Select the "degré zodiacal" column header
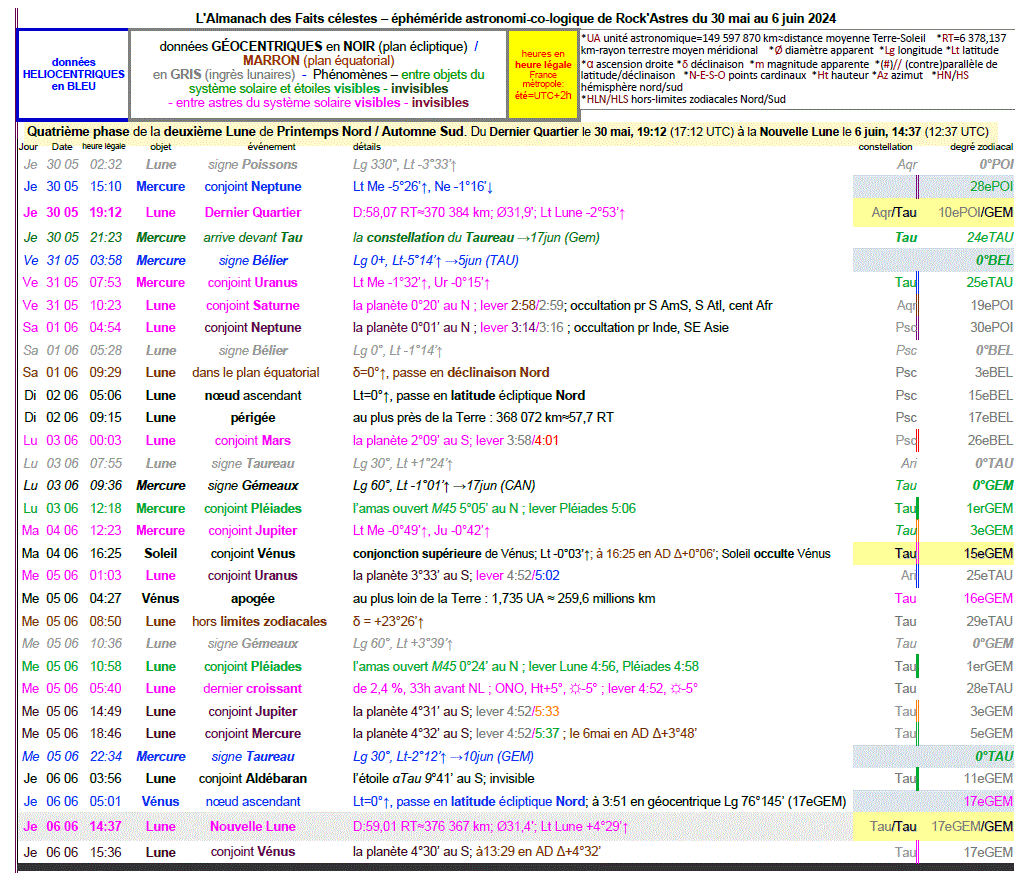 982,146
